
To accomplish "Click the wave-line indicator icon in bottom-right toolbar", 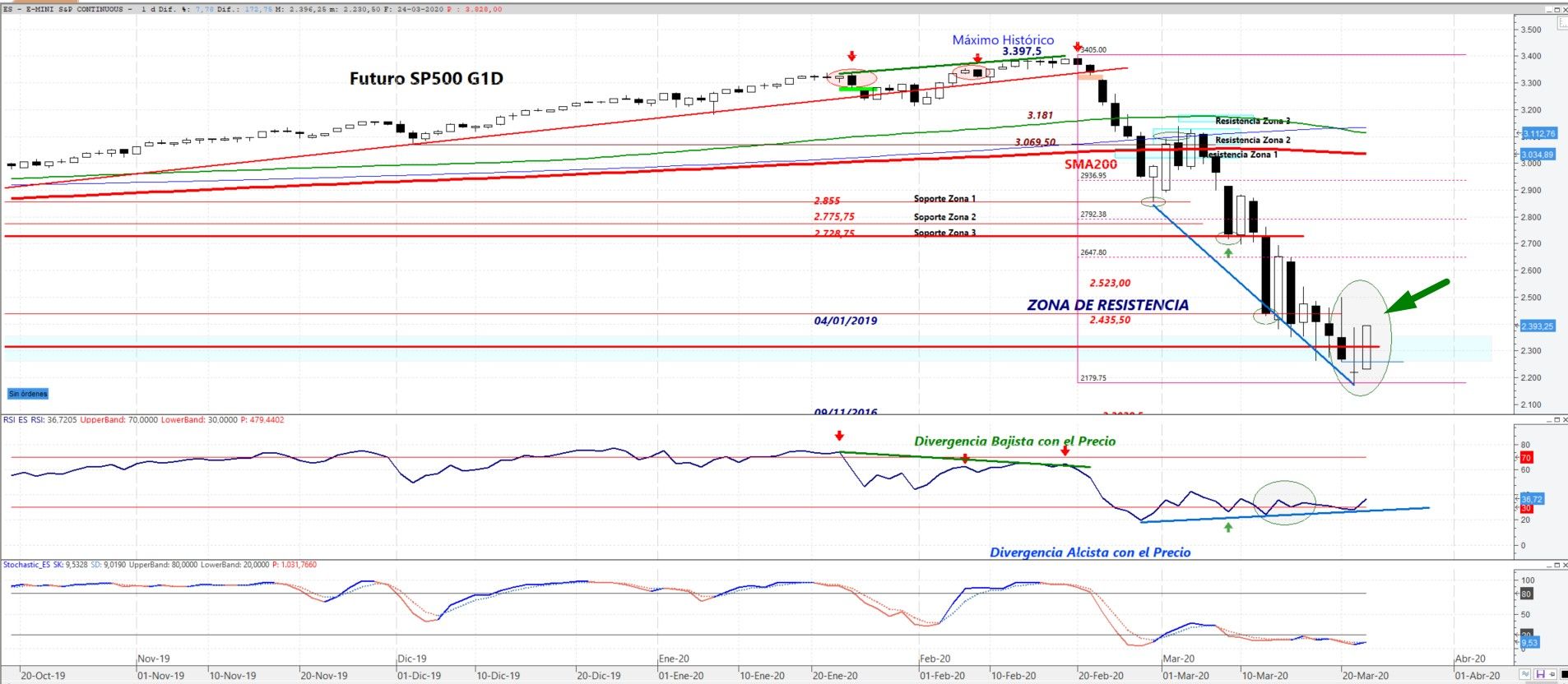I will [x=1525, y=674].
